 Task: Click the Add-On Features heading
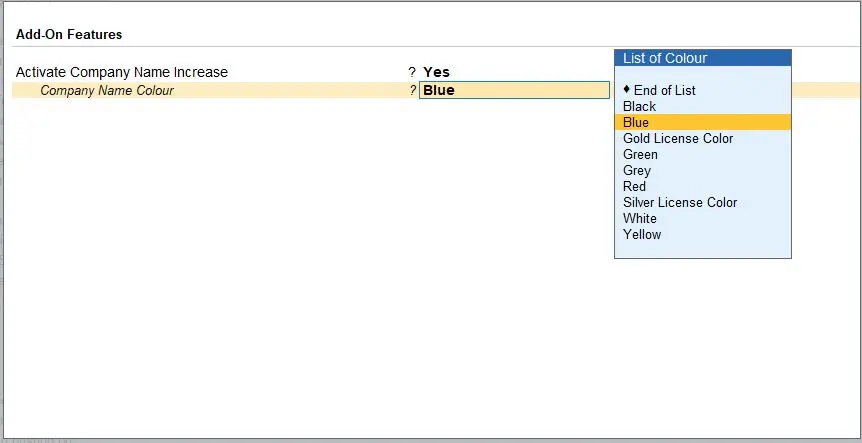click(69, 35)
